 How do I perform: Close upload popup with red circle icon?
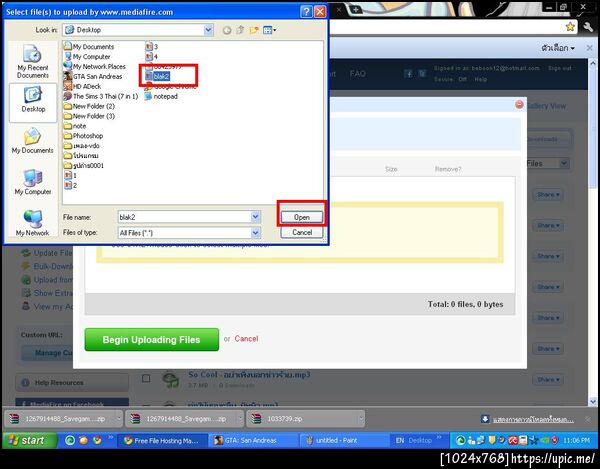(x=519, y=104)
